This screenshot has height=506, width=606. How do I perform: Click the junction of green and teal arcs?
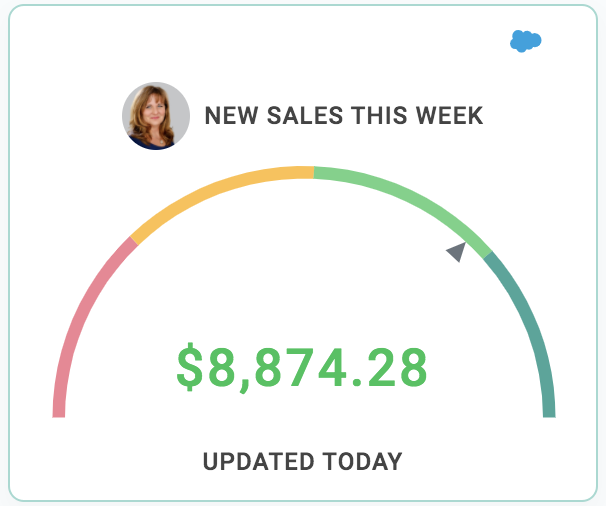[488, 255]
